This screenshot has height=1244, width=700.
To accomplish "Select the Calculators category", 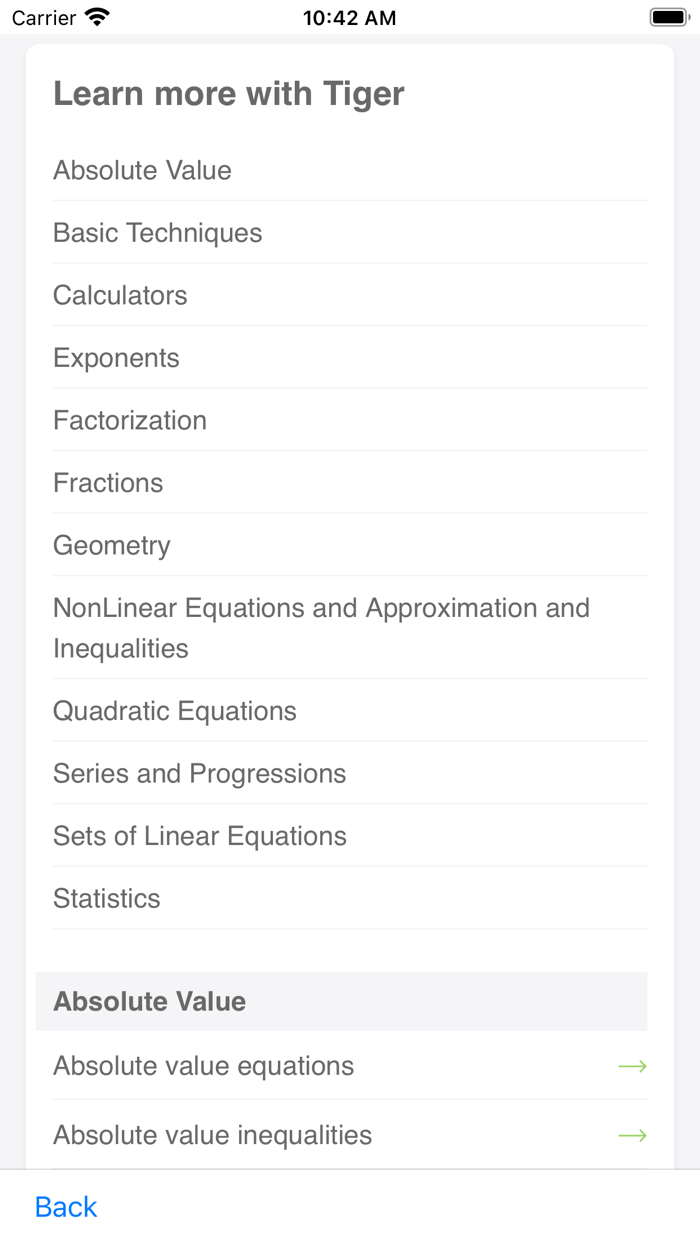I will [x=120, y=295].
